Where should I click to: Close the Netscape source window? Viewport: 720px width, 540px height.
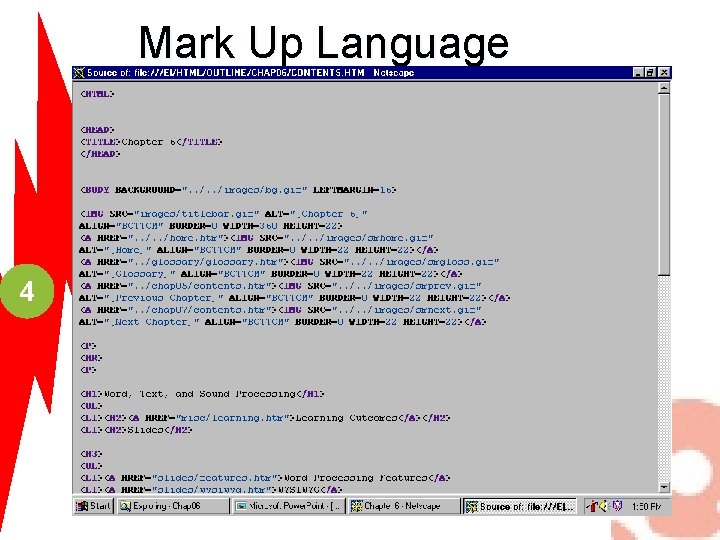664,73
